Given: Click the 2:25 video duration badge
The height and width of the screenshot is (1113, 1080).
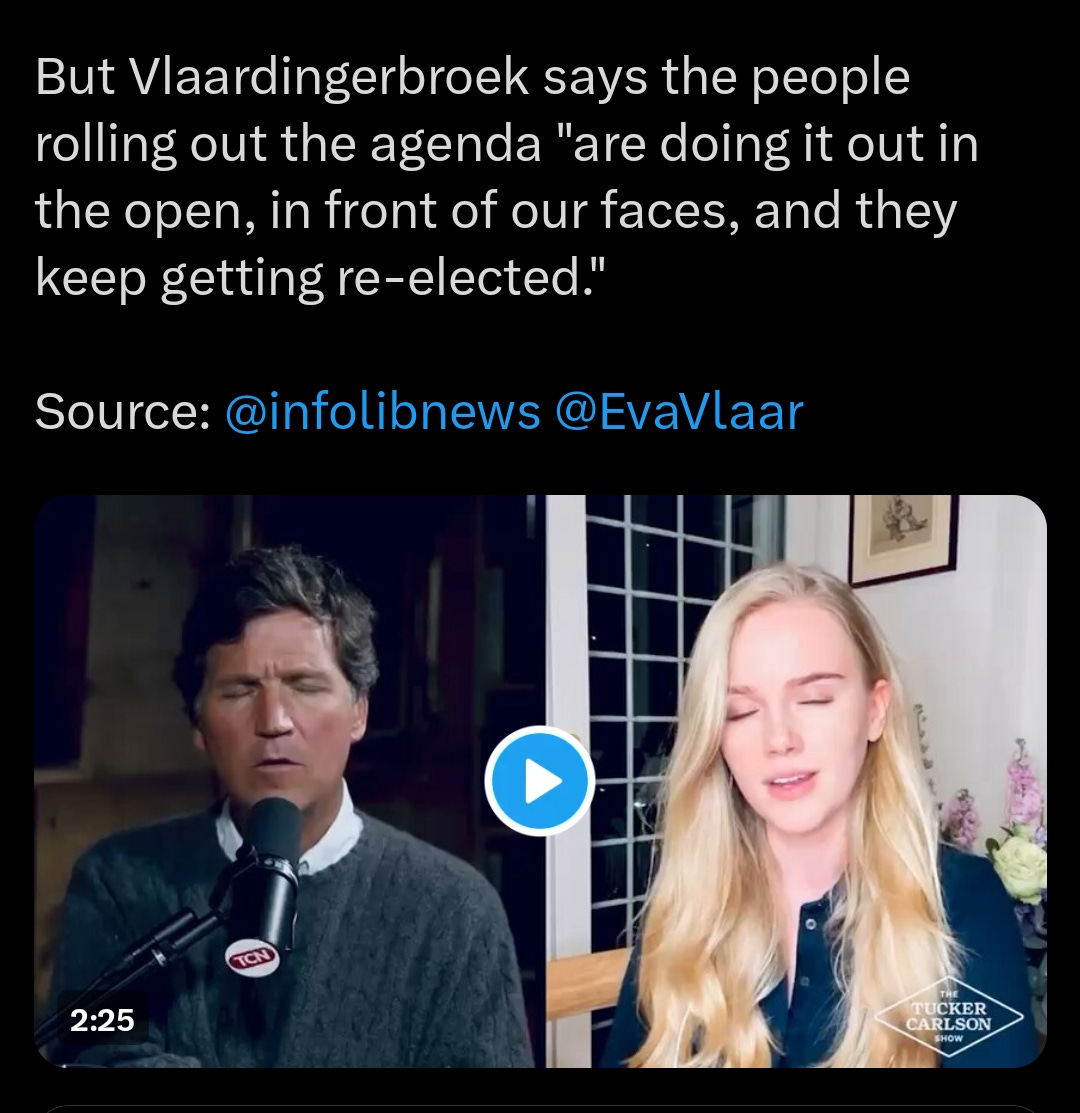Looking at the screenshot, I should [102, 1020].
